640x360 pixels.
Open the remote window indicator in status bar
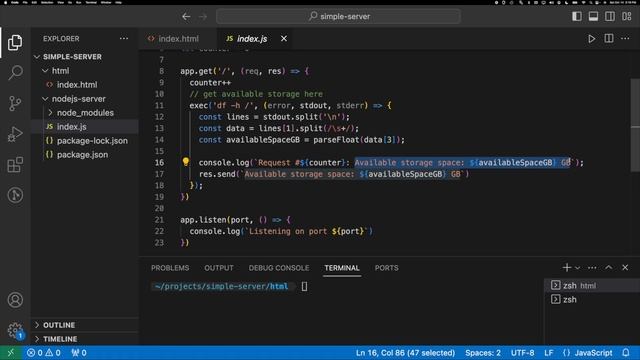pos(11,353)
